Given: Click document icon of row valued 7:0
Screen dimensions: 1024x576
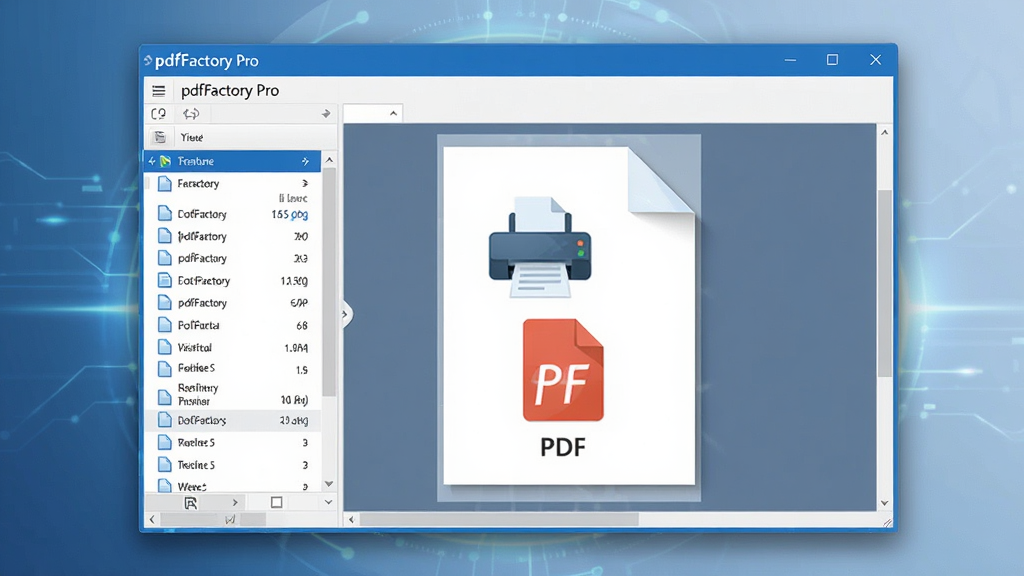Looking at the screenshot, I should coord(165,236).
